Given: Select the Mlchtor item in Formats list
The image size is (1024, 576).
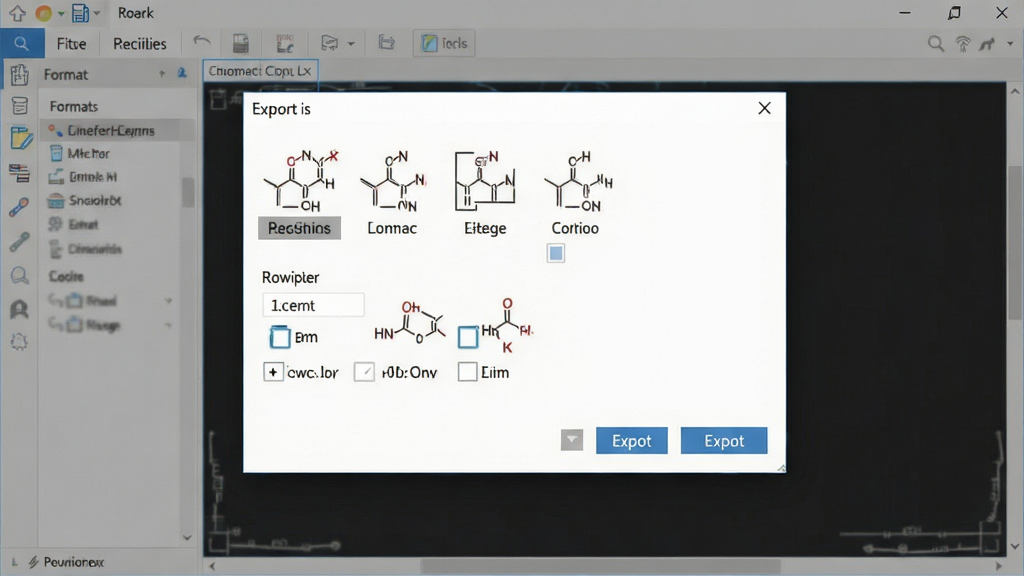Looking at the screenshot, I should pyautogui.click(x=89, y=153).
